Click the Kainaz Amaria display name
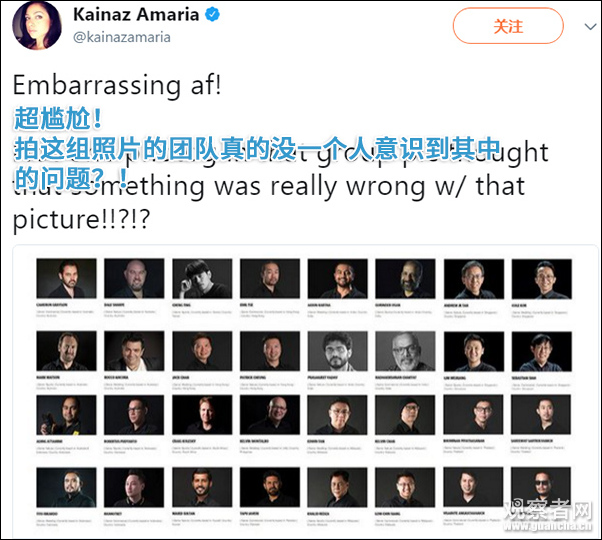The height and width of the screenshot is (540, 602). click(x=136, y=15)
